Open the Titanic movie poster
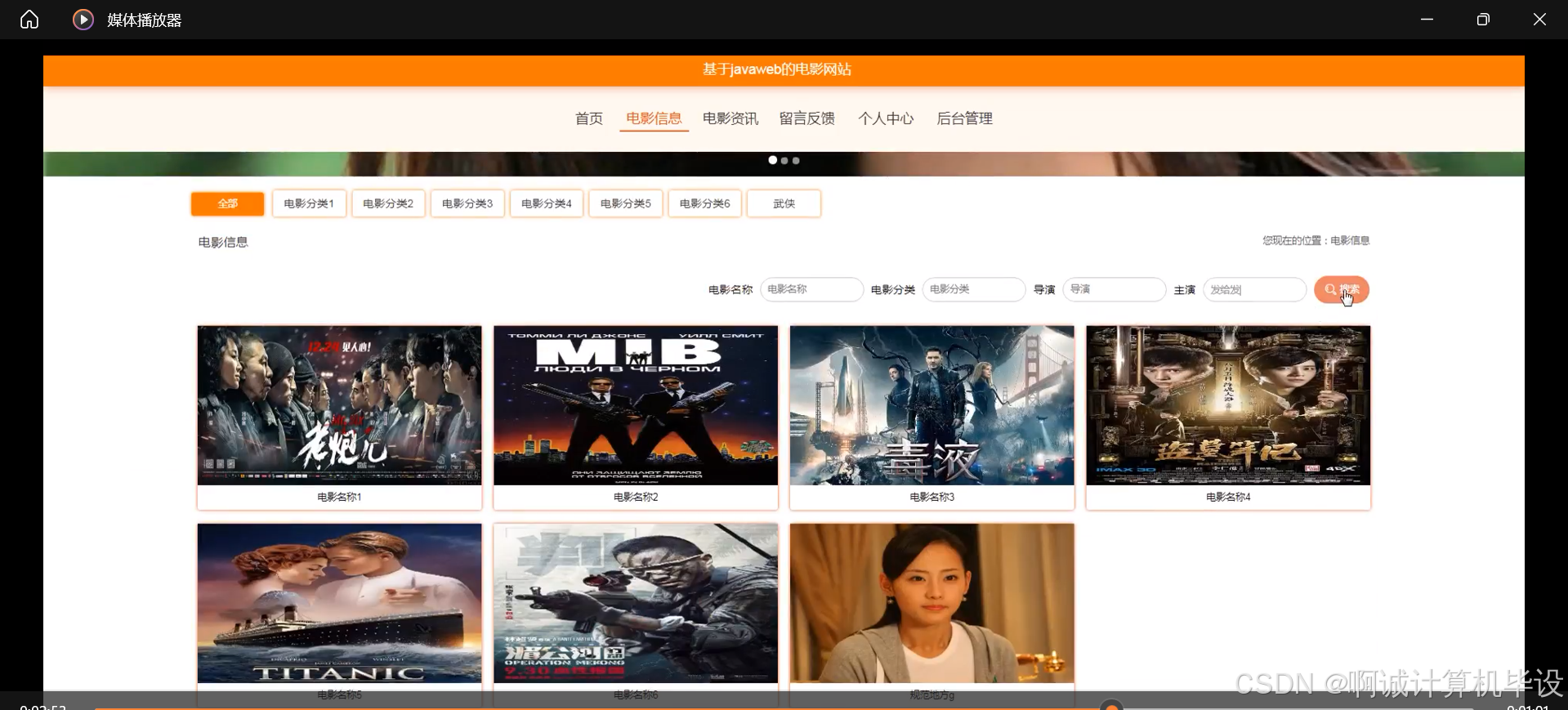The width and height of the screenshot is (1568, 710). pos(340,603)
